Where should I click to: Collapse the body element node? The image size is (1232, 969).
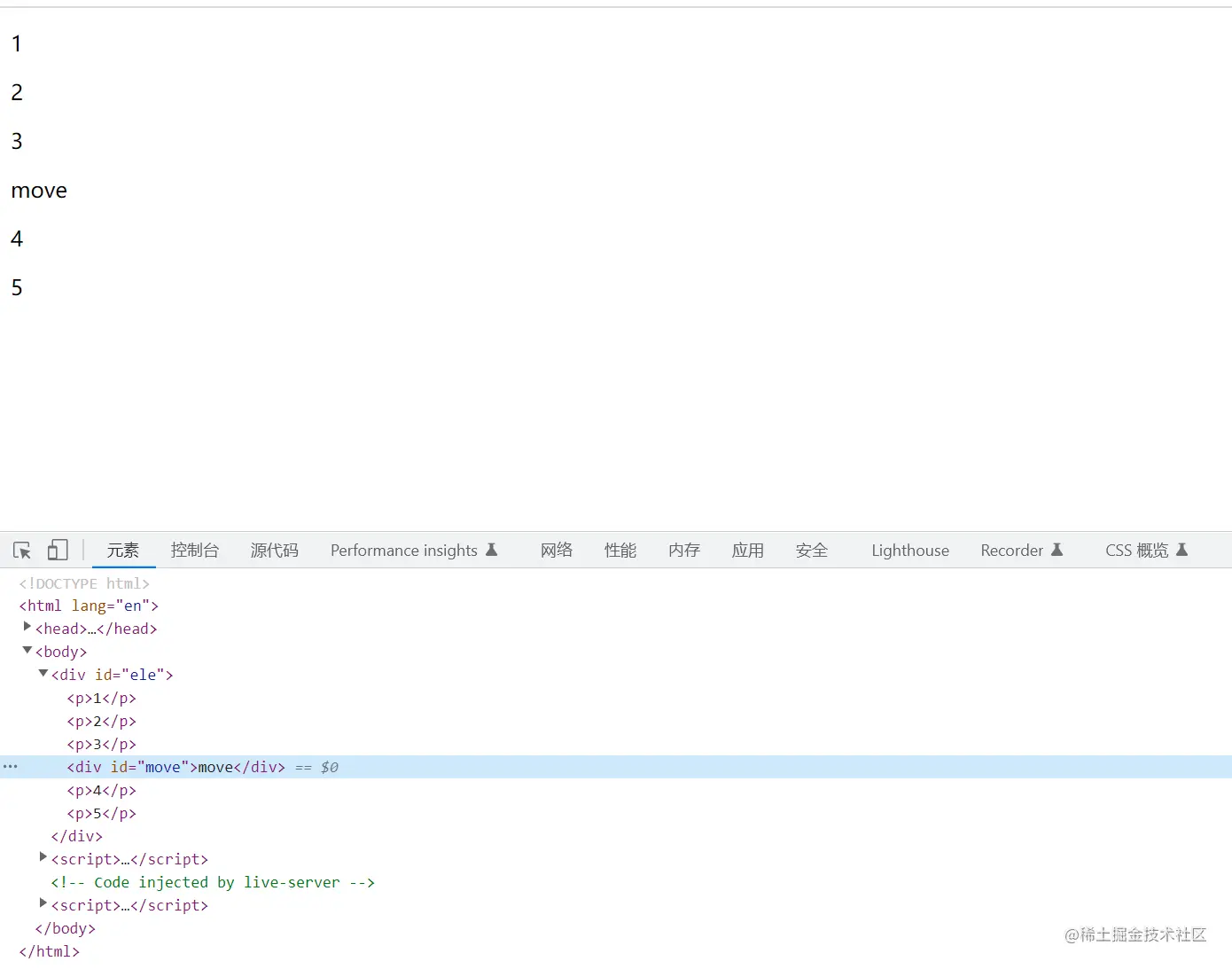[27, 650]
